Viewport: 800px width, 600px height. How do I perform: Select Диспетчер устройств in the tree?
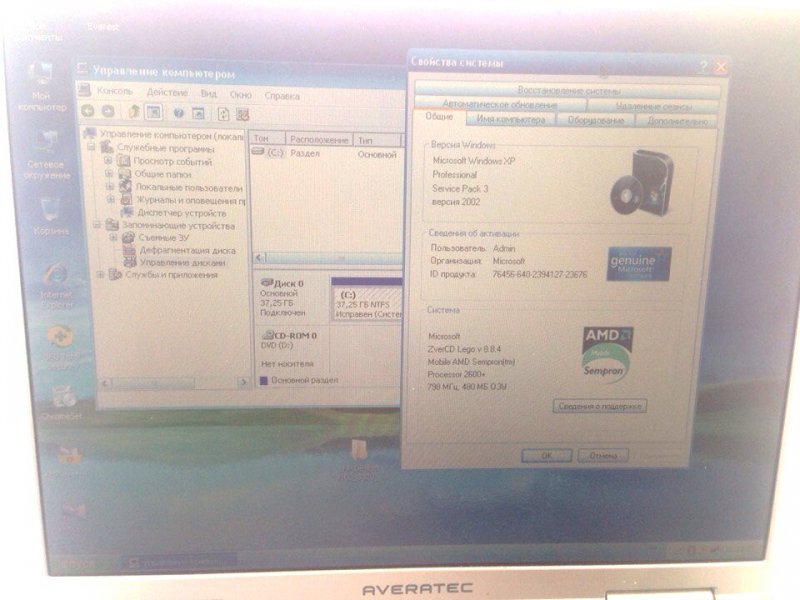point(181,212)
